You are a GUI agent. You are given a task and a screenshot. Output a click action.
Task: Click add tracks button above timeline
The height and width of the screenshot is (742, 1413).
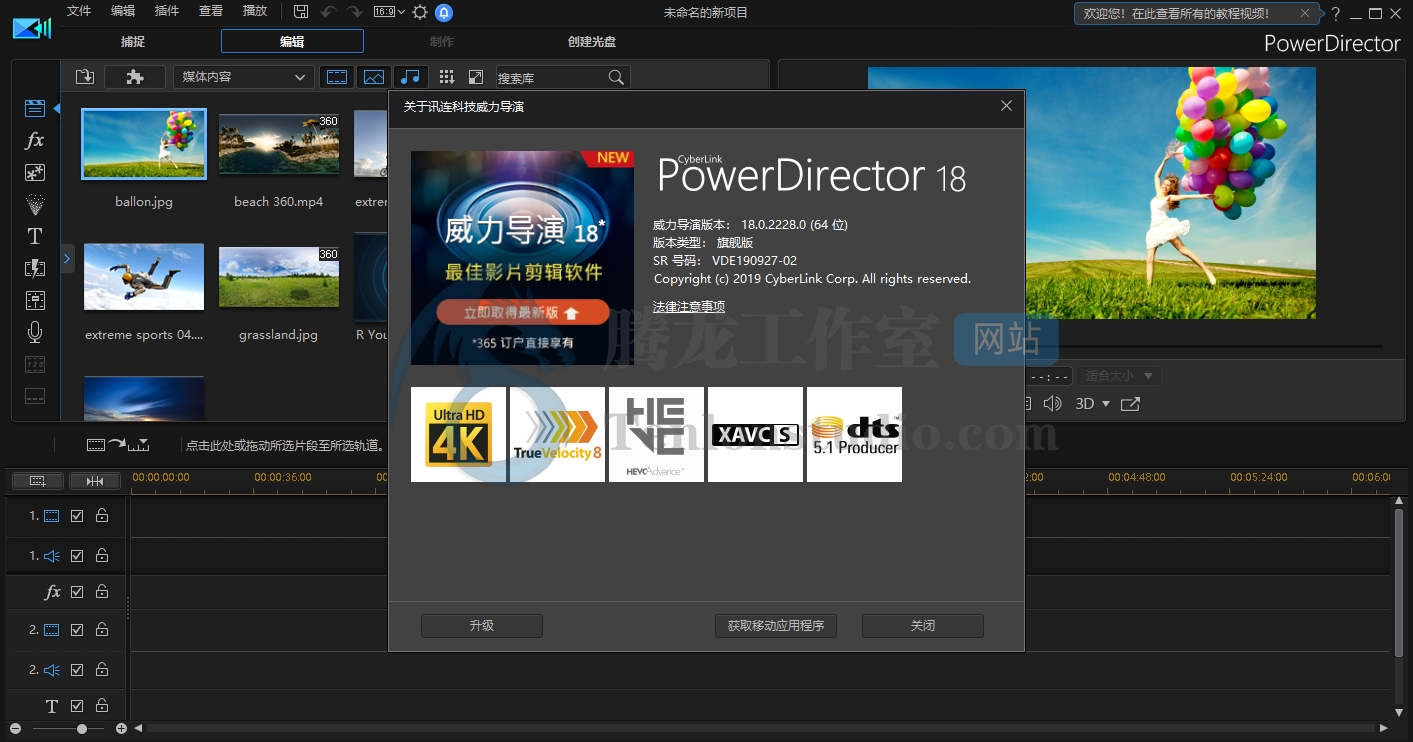click(38, 481)
